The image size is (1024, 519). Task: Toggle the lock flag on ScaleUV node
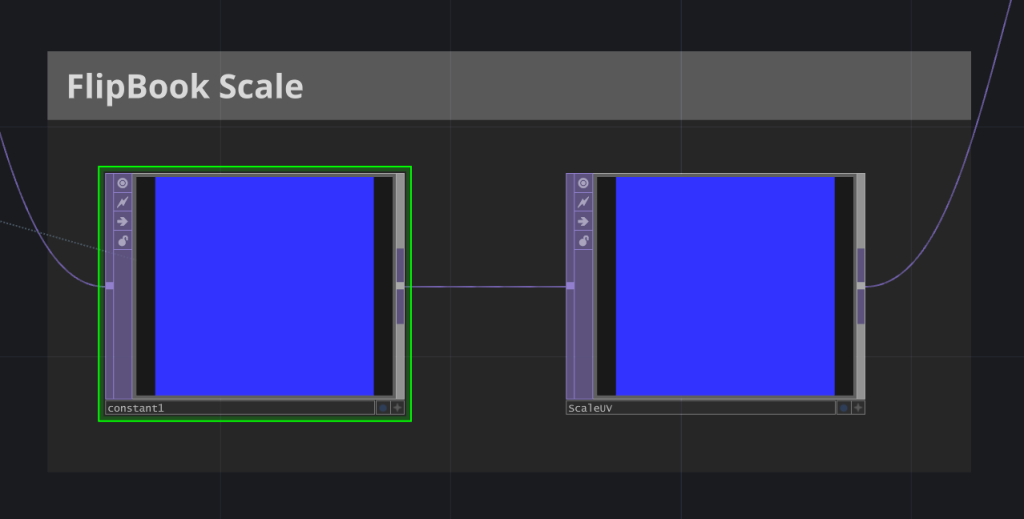pyautogui.click(x=583, y=241)
